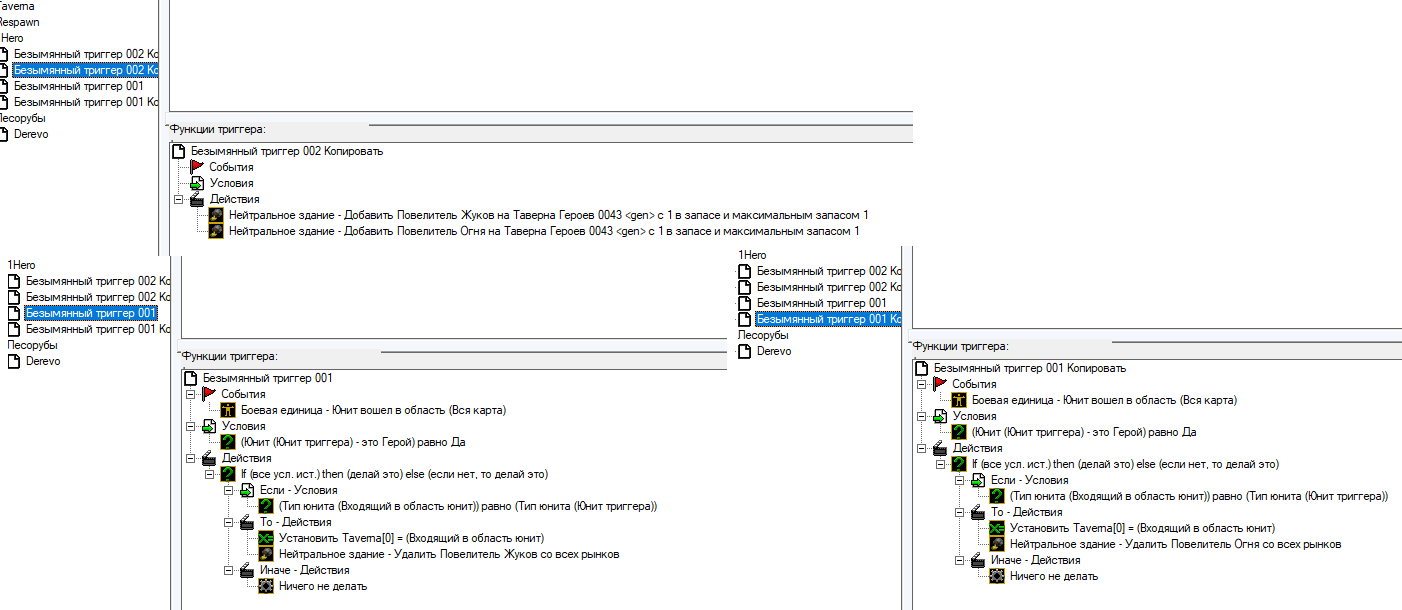Select Удалить Повелитель Жуков со всех рынков action
The width and height of the screenshot is (1402, 610).
449,554
